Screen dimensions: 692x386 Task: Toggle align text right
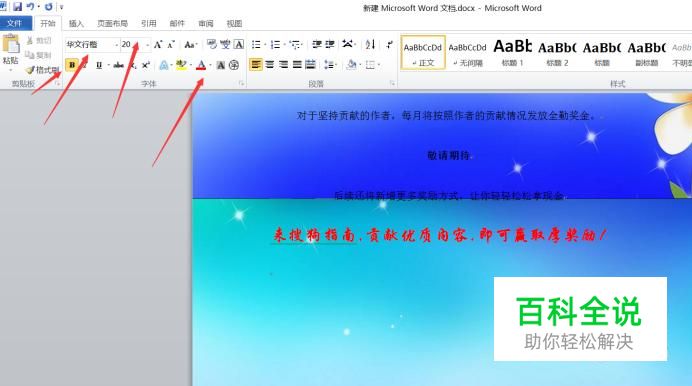pos(283,65)
